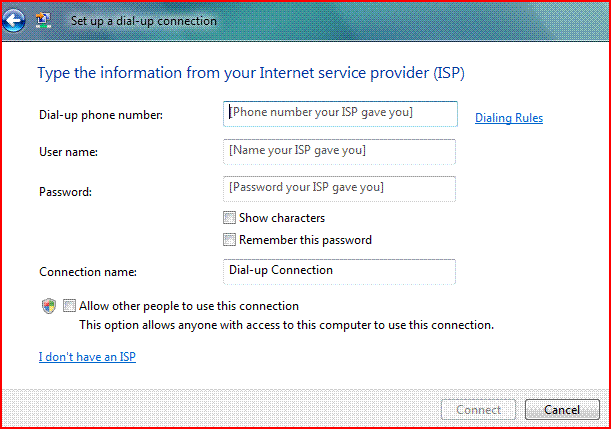Click the Cancel button
Image resolution: width=611 pixels, height=429 pixels.
point(562,410)
